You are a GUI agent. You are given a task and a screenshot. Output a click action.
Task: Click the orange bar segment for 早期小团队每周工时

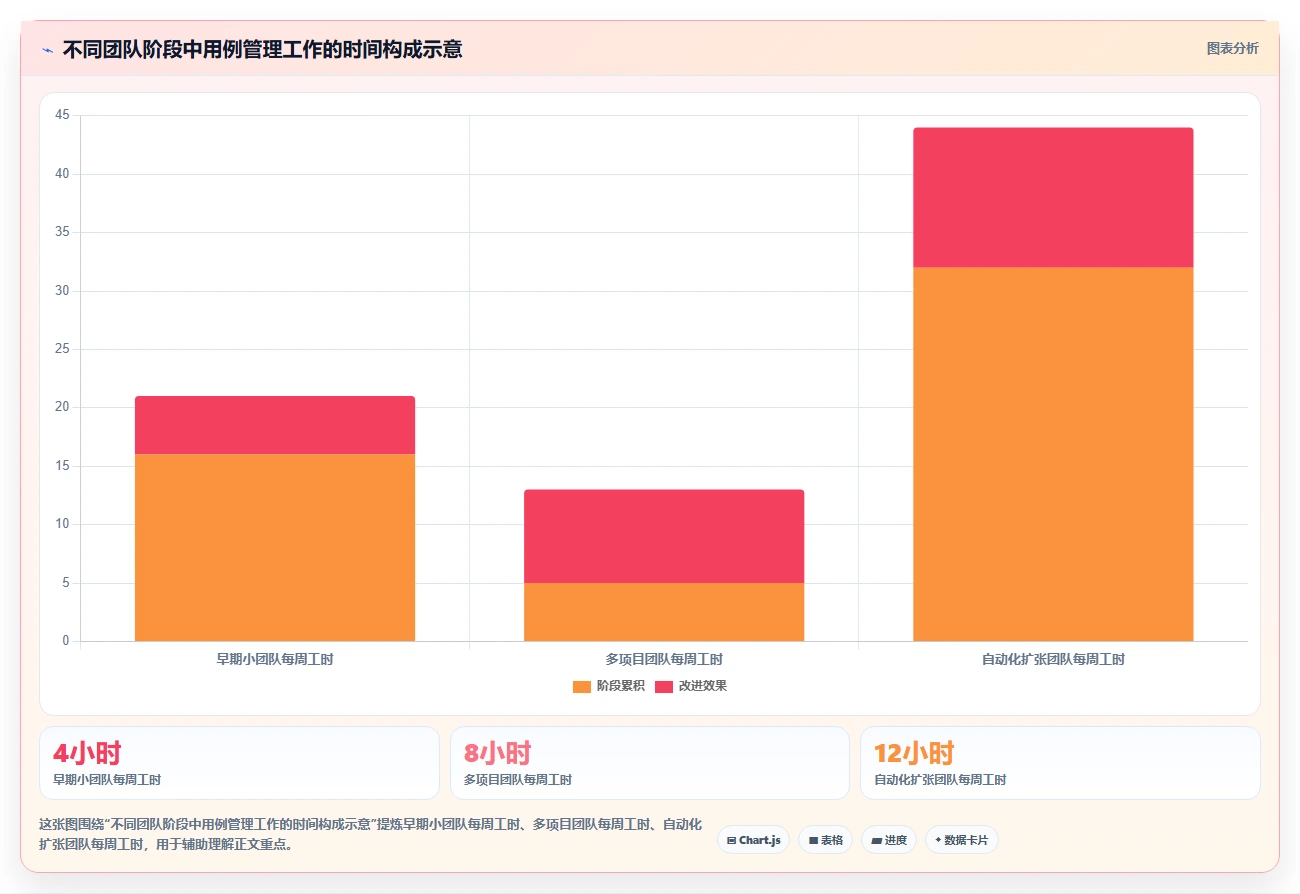click(x=275, y=547)
